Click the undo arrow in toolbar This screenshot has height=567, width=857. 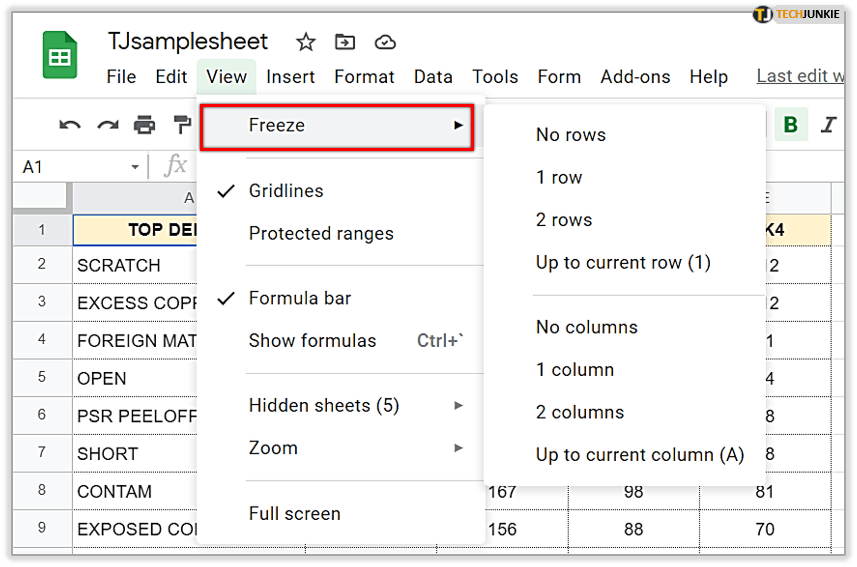pos(70,125)
